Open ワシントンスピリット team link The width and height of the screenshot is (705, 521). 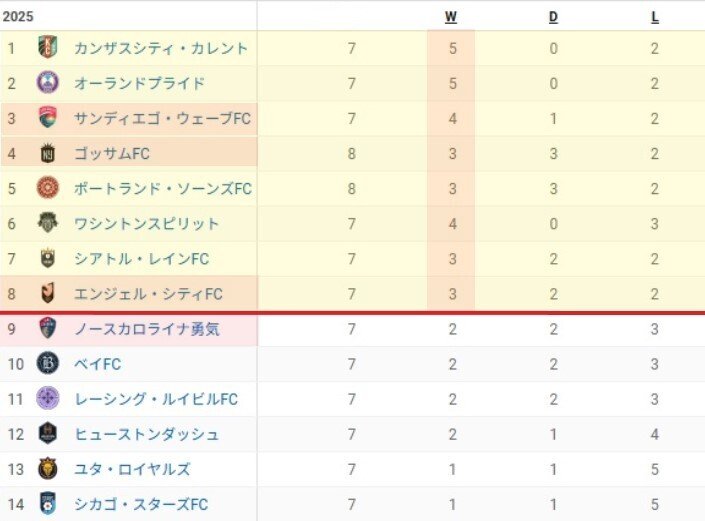[147, 223]
